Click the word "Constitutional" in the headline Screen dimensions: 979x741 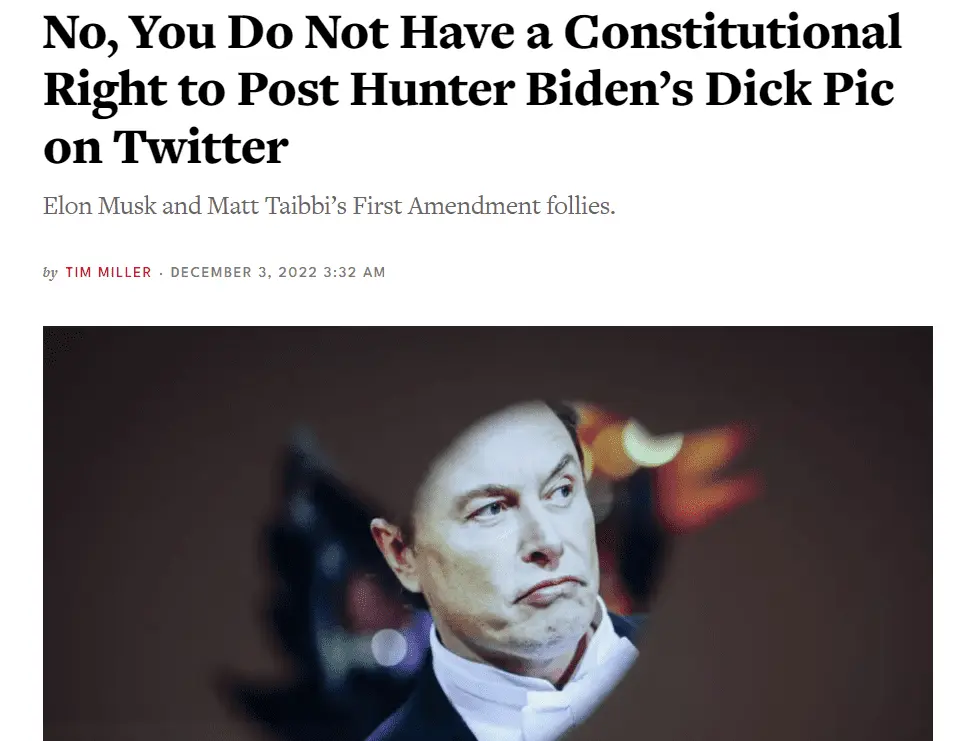(732, 32)
